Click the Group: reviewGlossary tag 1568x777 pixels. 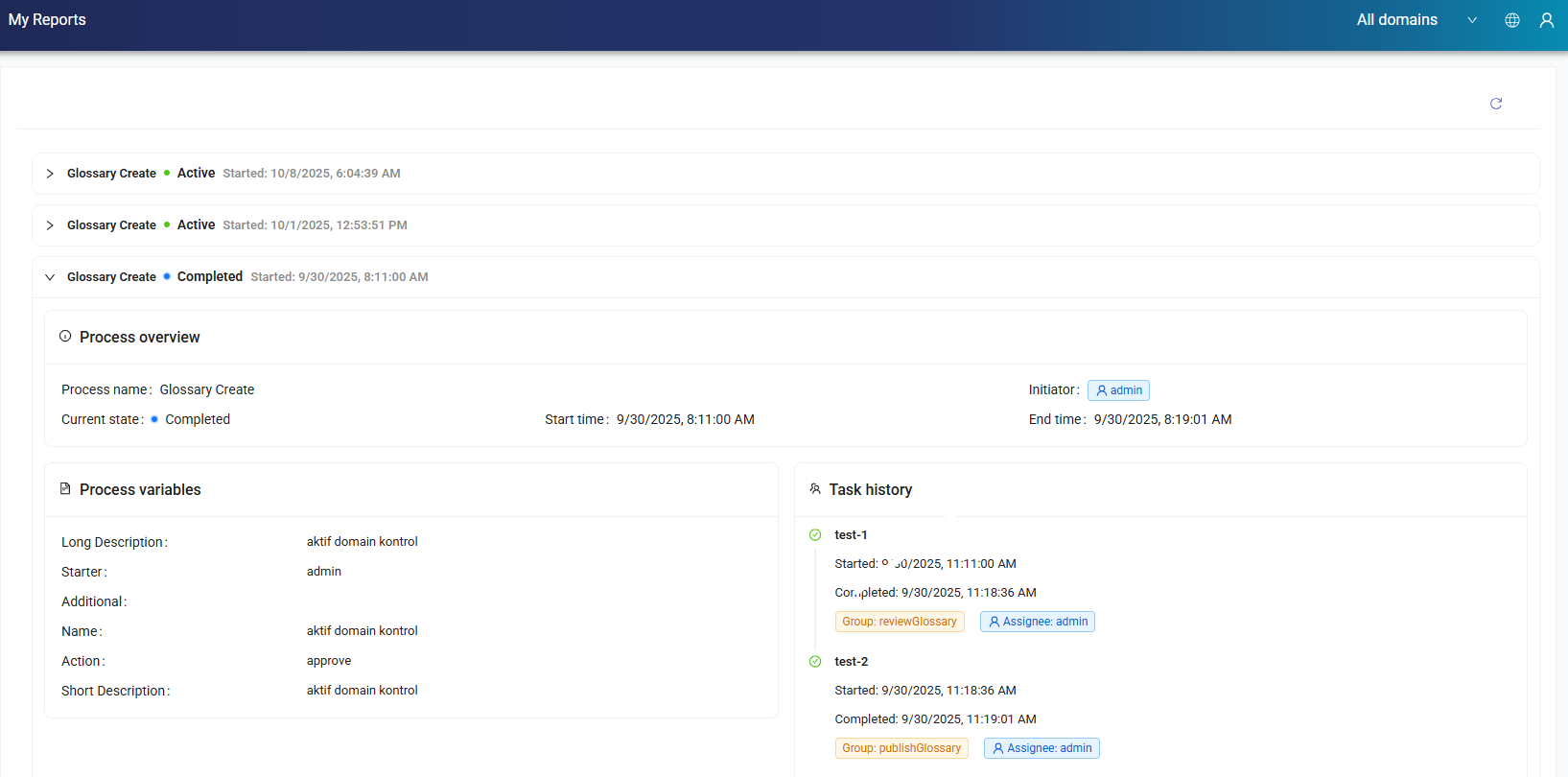pos(899,622)
